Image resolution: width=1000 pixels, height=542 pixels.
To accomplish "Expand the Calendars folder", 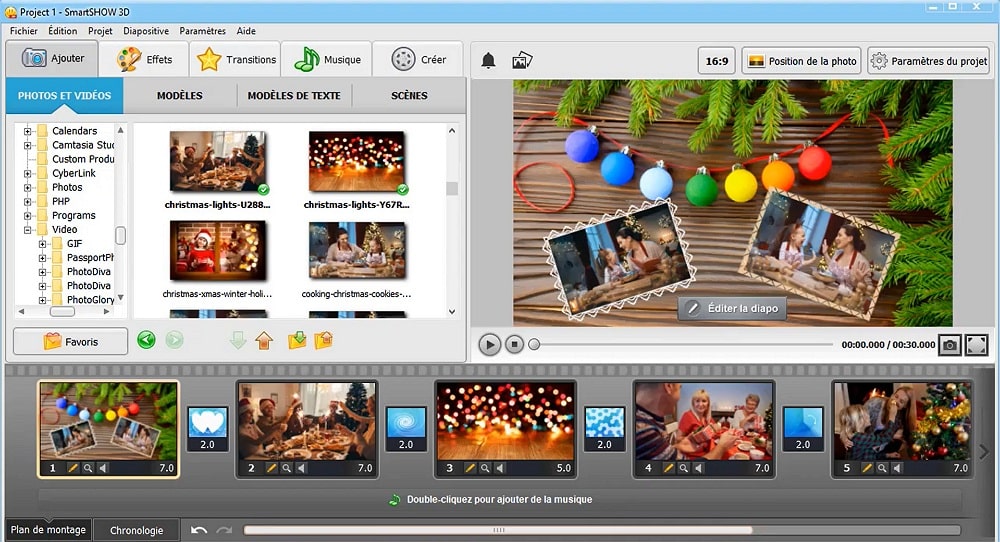I will pyautogui.click(x=27, y=131).
